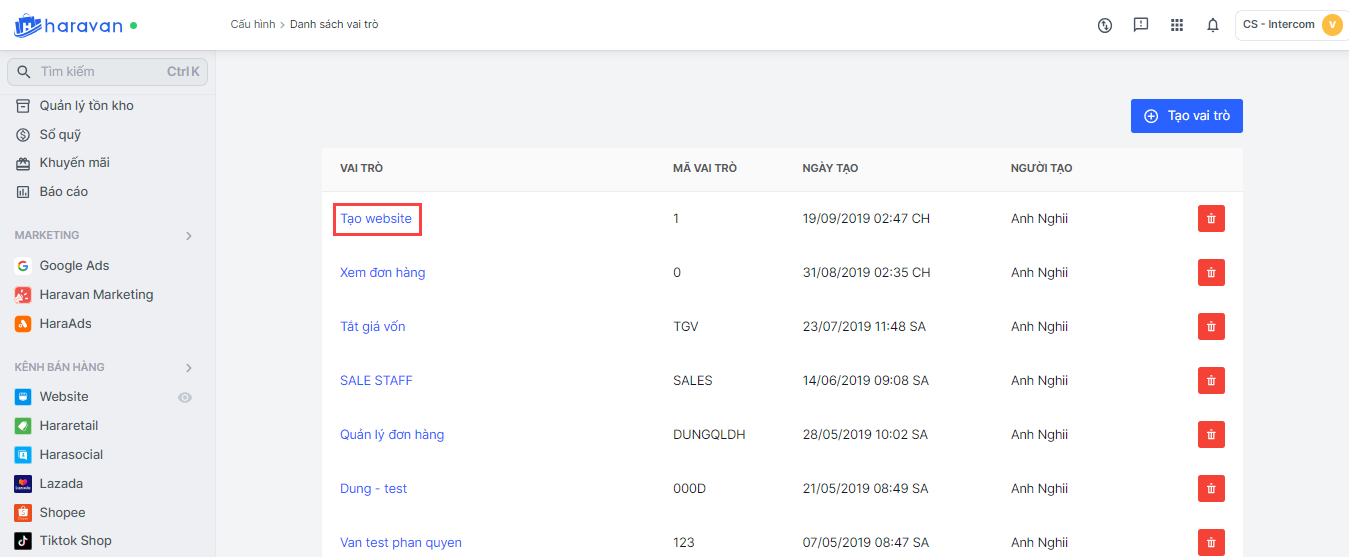1349x557 pixels.
Task: Click the V user avatar
Action: pos(1332,25)
